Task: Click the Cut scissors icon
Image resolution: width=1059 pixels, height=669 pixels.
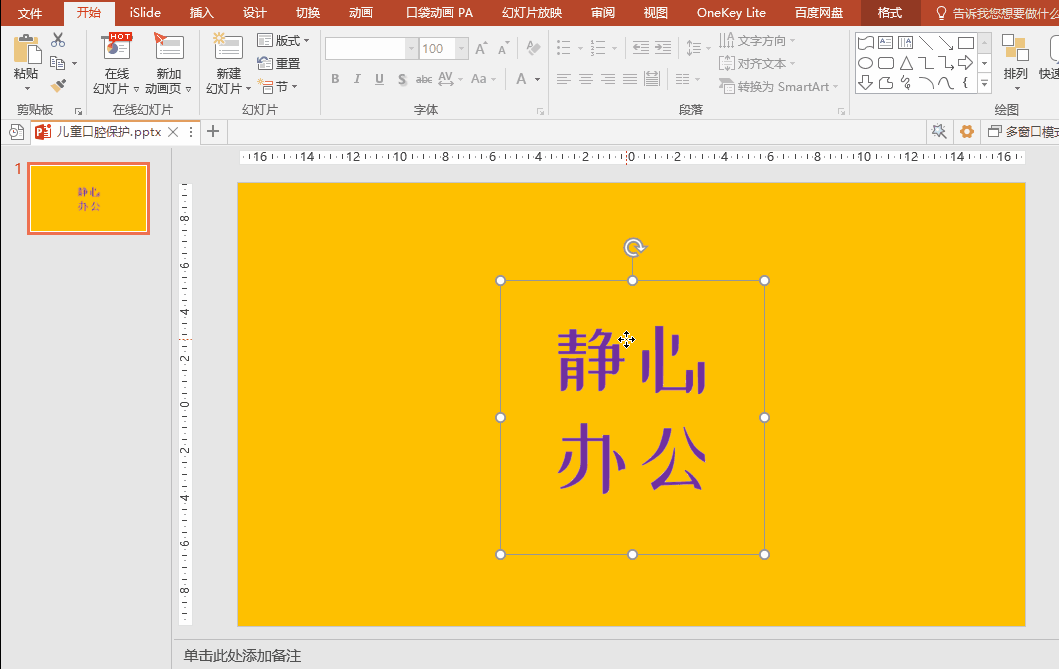Action: pyautogui.click(x=57, y=41)
